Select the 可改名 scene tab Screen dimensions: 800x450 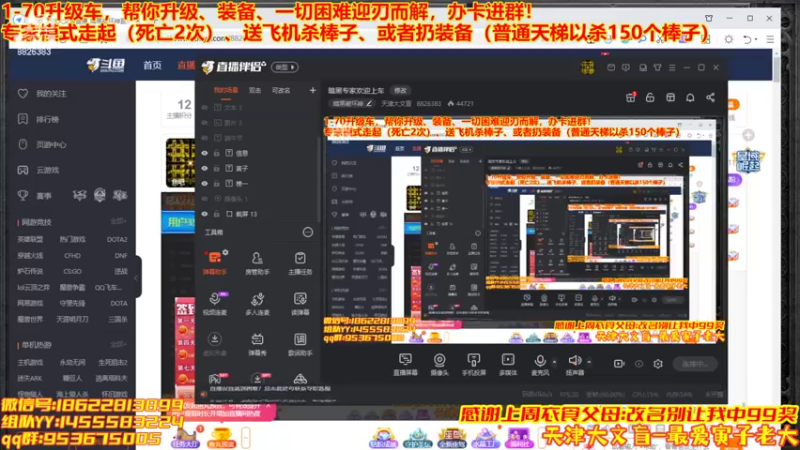pyautogui.click(x=281, y=90)
